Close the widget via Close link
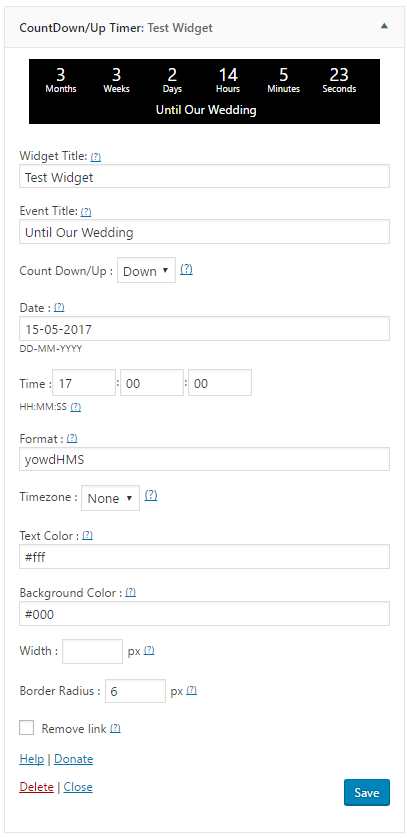 point(78,787)
